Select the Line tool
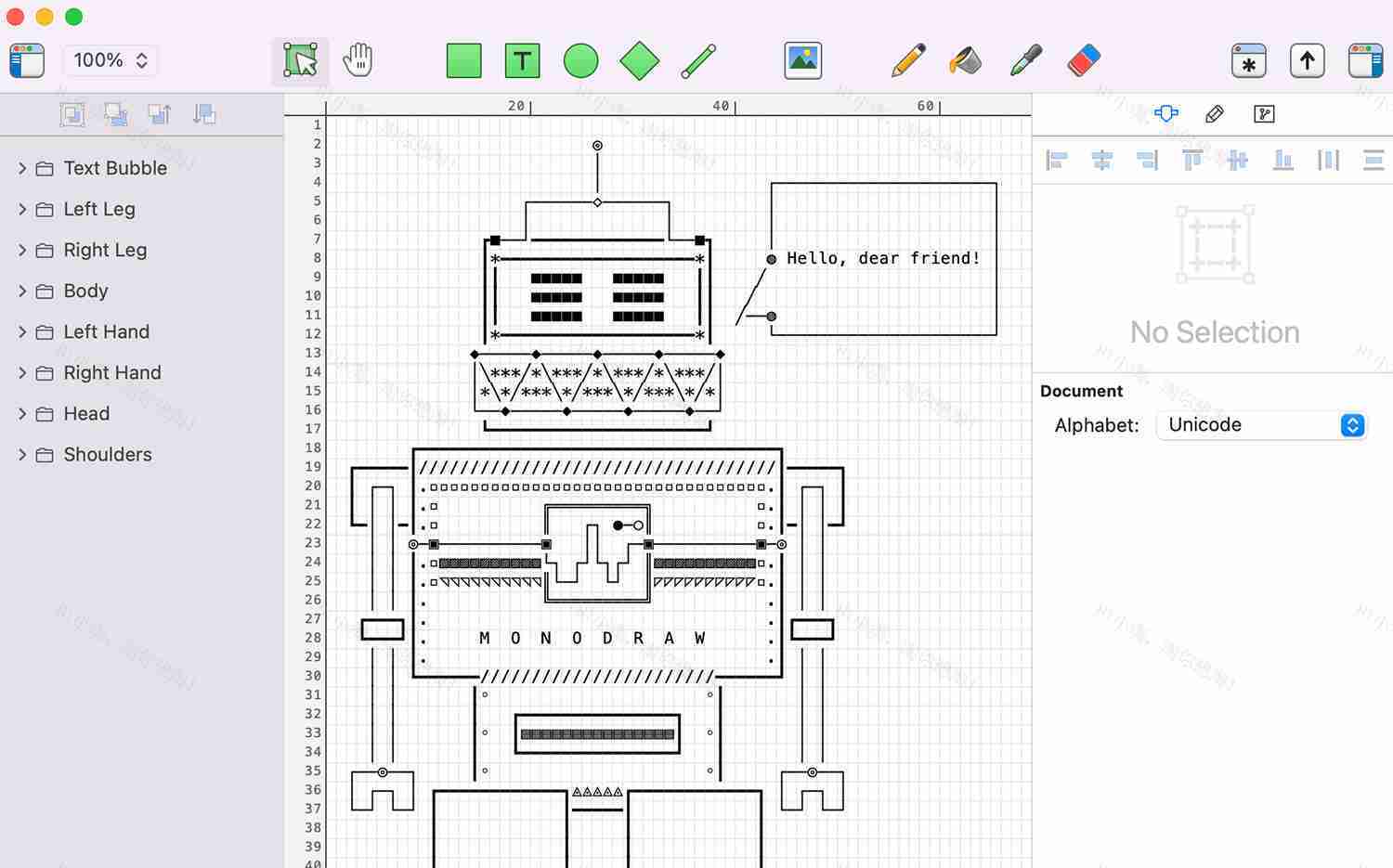Screen dimensions: 1393x868 click(698, 59)
